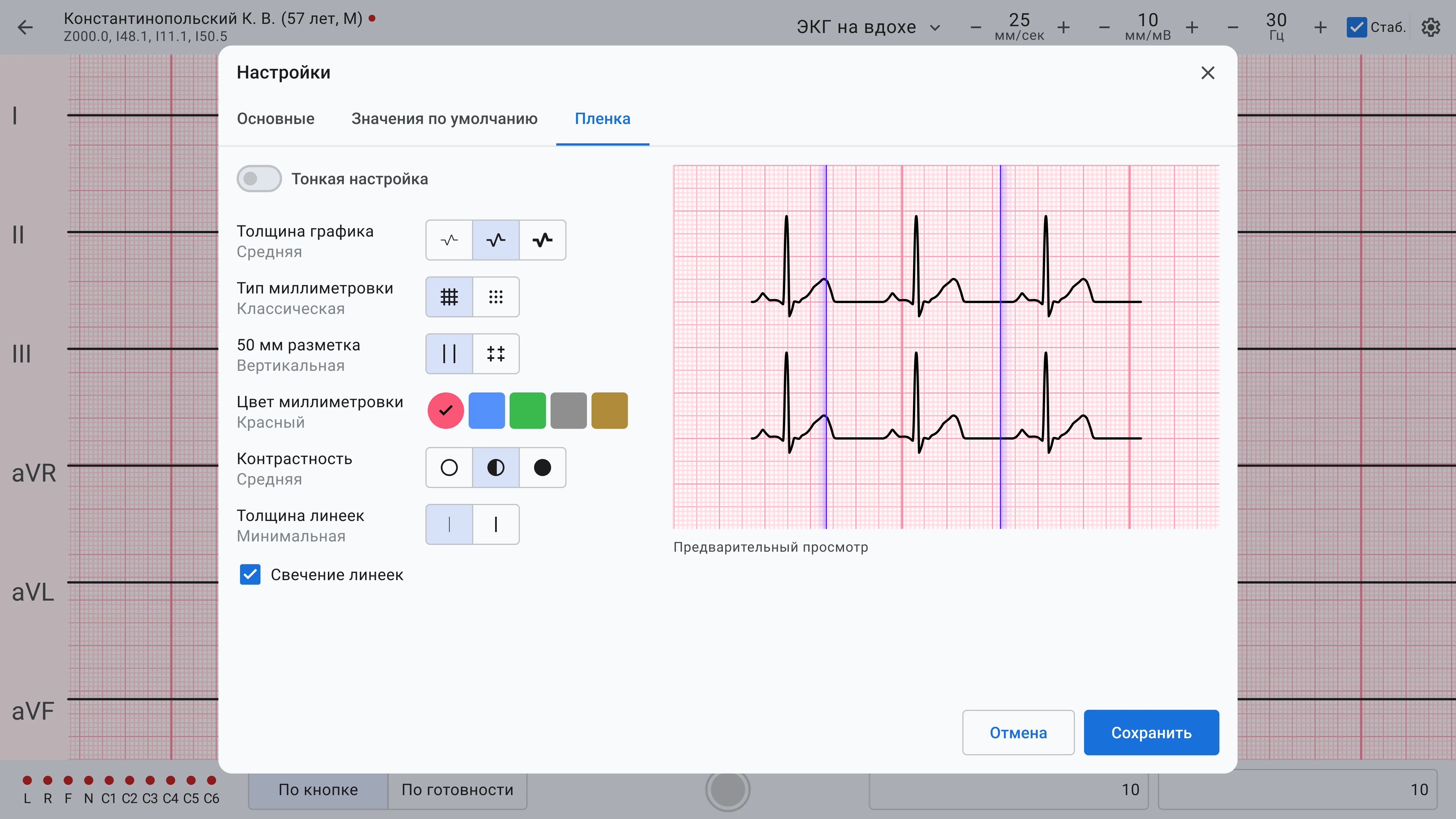This screenshot has width=1456, height=819.
Task: Choose dotted millimeter paper type
Action: [496, 297]
